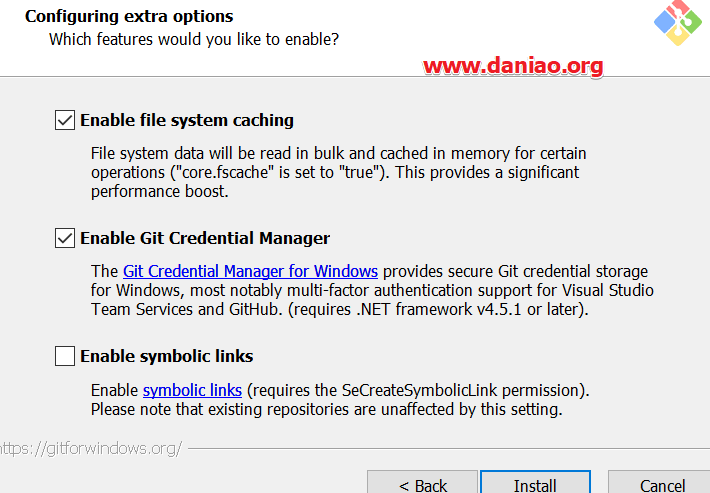Click the Enable Git Credential Manager label text
The image size is (710, 493).
coord(205,238)
